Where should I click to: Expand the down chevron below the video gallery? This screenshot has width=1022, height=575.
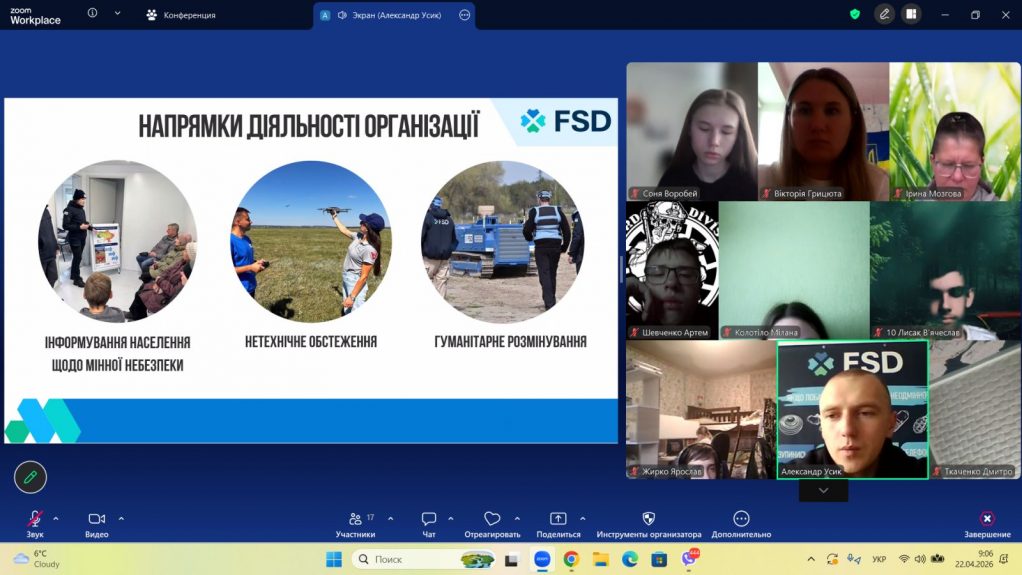[x=823, y=491]
